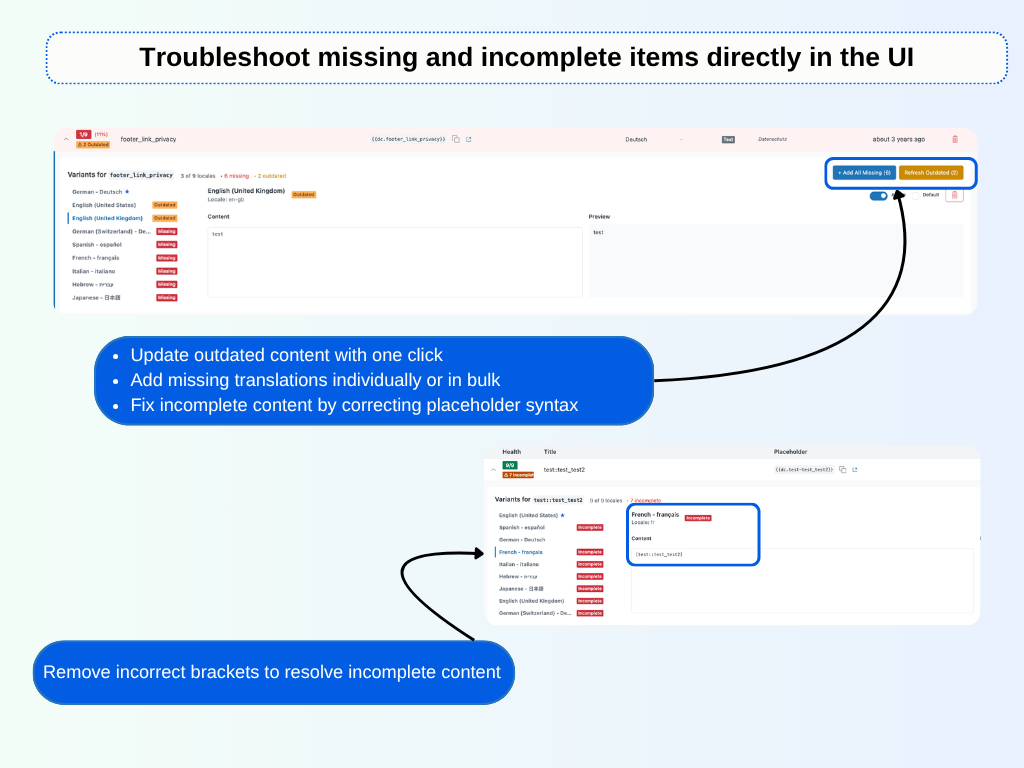The width and height of the screenshot is (1024, 768).
Task: Click the 1/9 health badge
Action: pos(83,135)
